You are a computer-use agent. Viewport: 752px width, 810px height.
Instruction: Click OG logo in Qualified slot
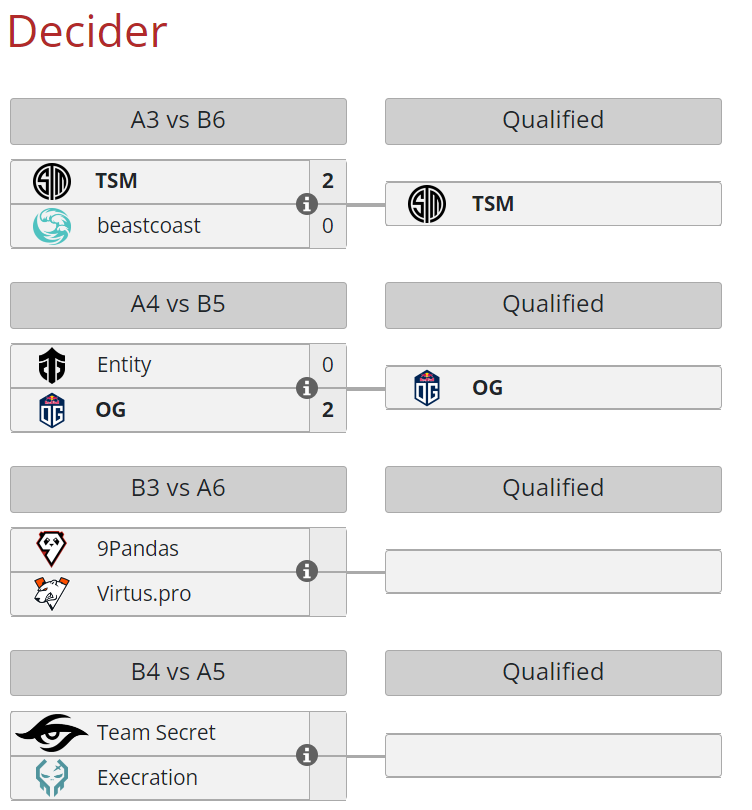427,388
